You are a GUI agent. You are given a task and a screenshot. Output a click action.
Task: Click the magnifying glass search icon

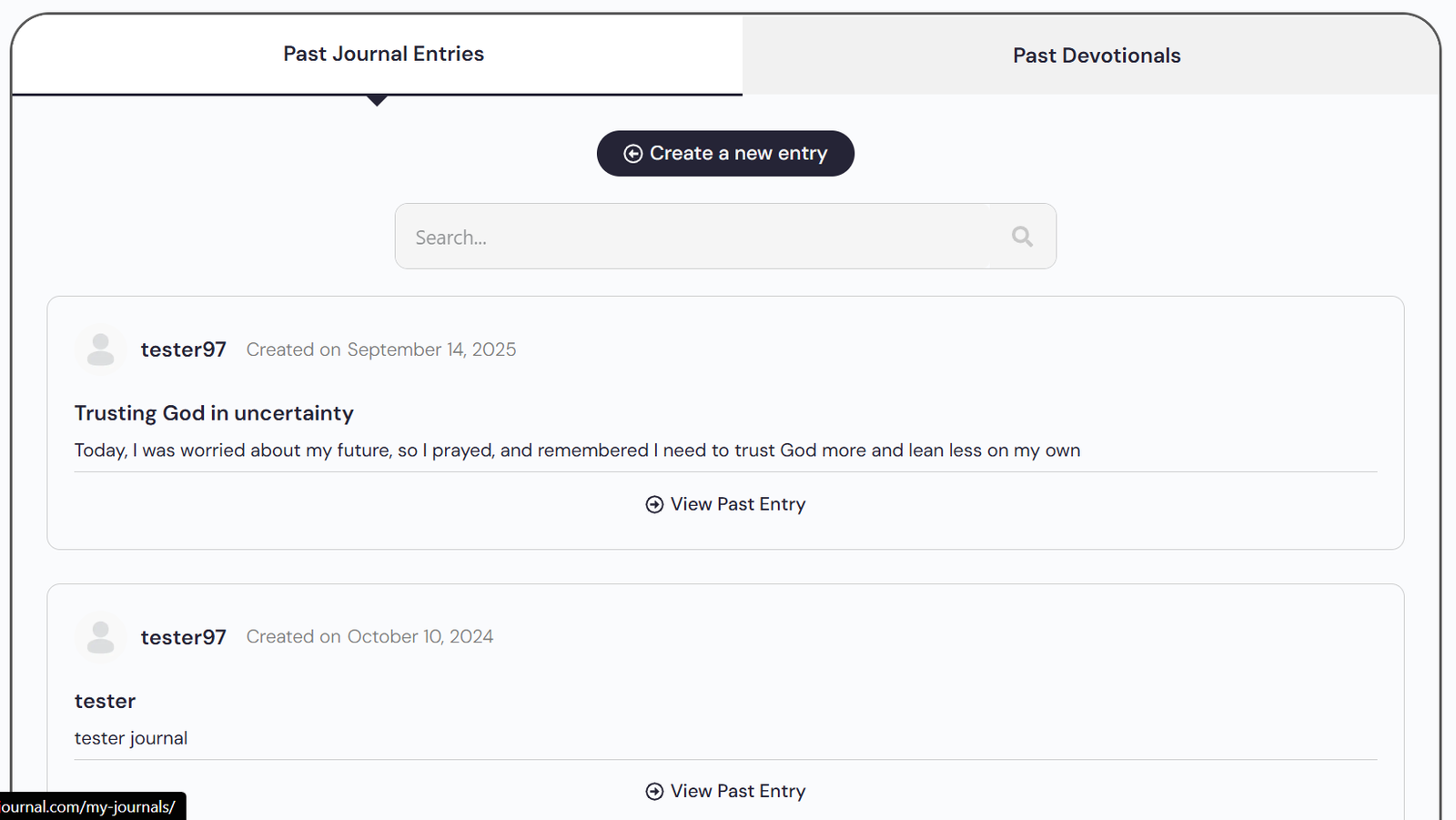[1022, 237]
